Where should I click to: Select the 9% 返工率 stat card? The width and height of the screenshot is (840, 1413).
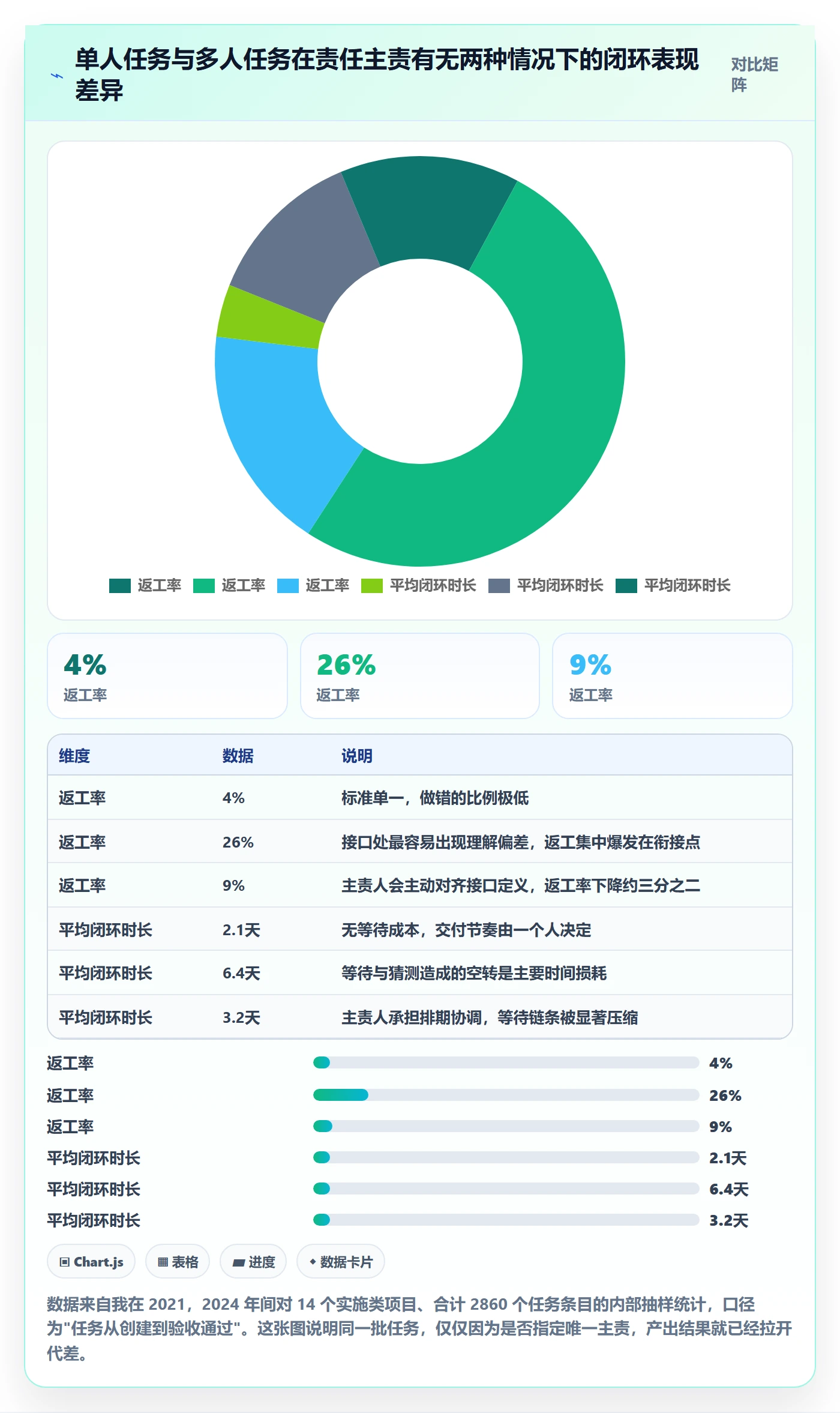[673, 676]
